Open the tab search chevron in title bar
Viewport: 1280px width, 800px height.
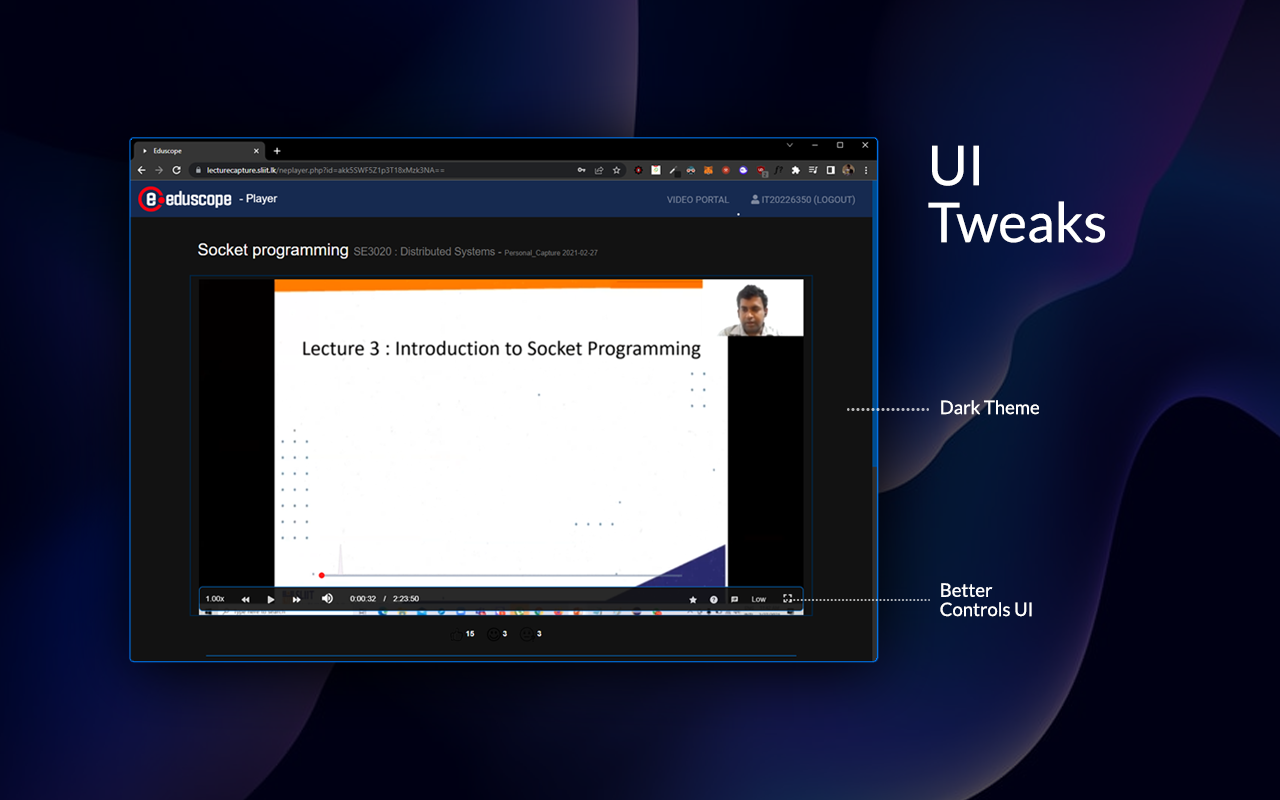pyautogui.click(x=789, y=146)
